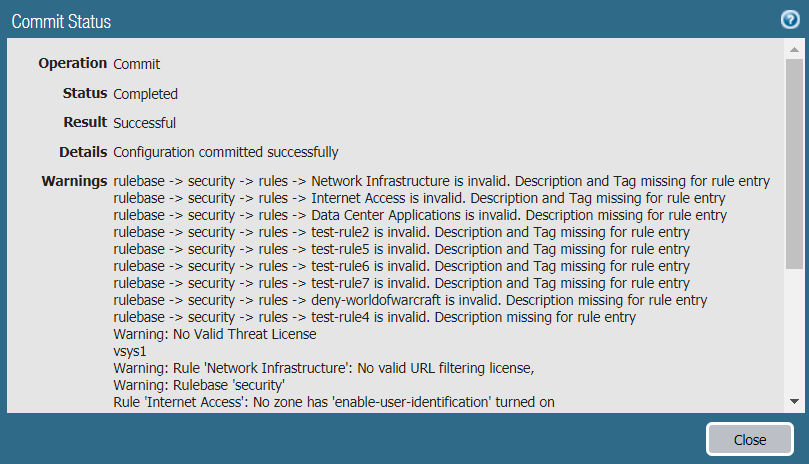
Task: Click the scroll up arrow
Action: [x=793, y=50]
